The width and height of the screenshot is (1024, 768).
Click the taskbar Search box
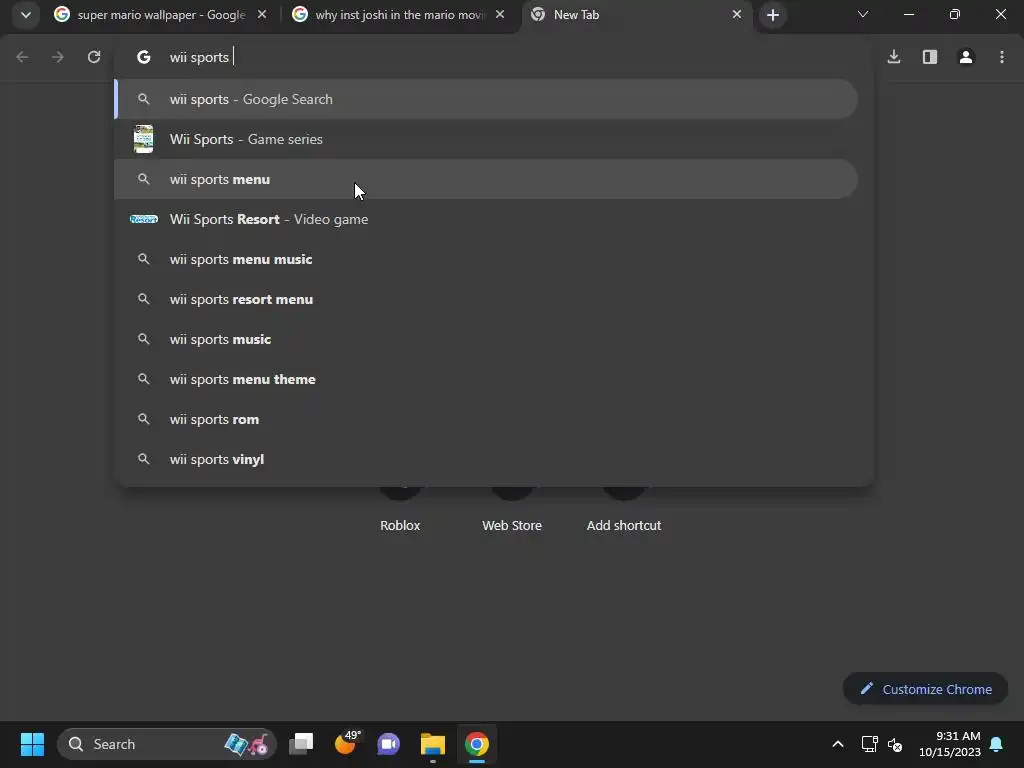tap(167, 744)
